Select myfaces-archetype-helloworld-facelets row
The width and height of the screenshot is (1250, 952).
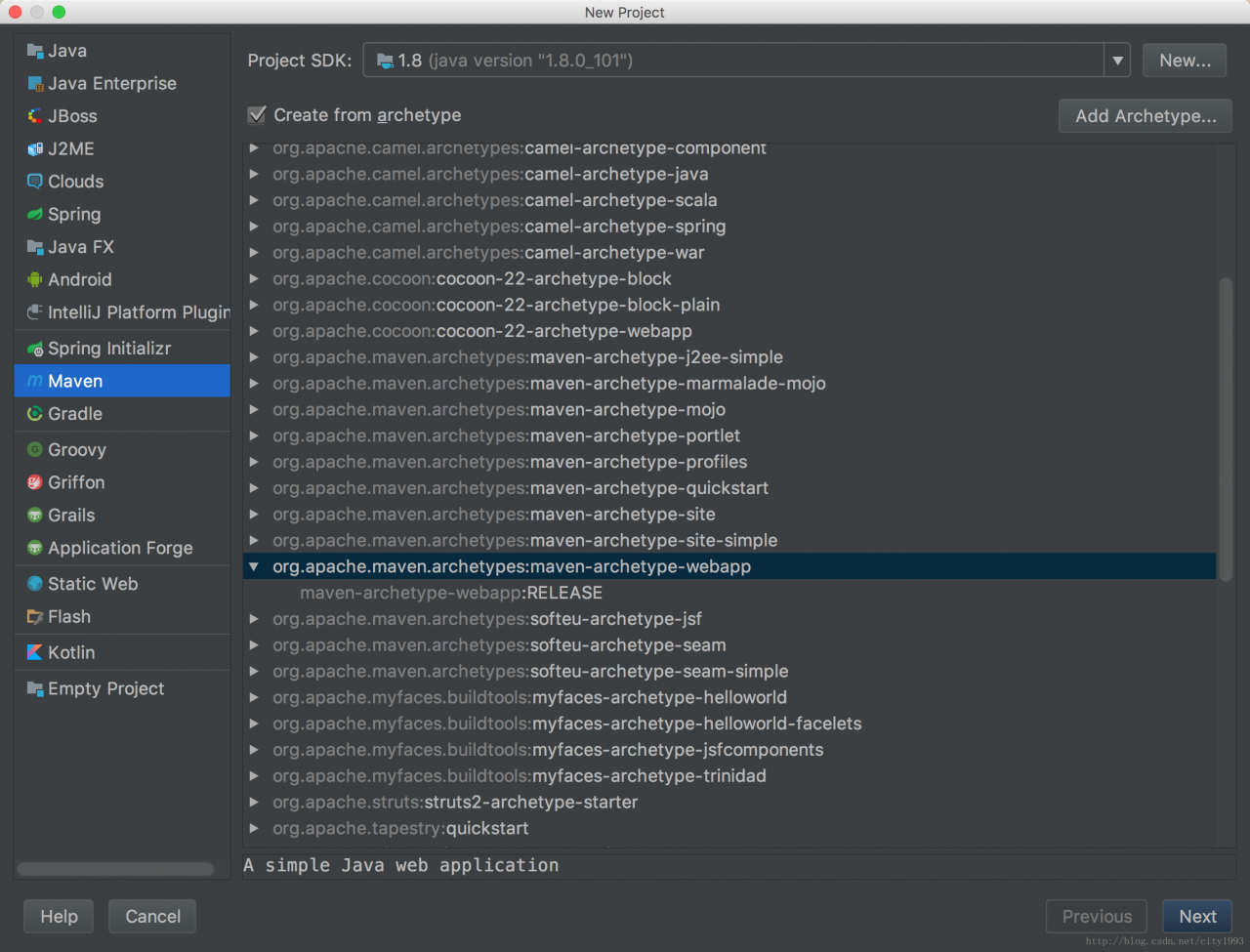coord(729,724)
